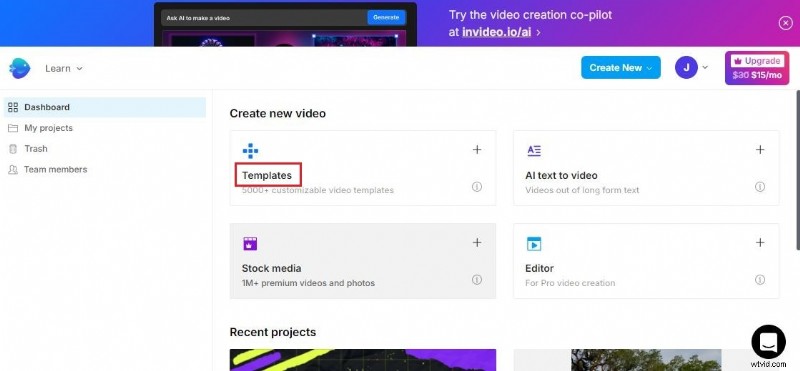800x371 pixels.
Task: Click the 'Create new video' heading
Action: pyautogui.click(x=278, y=113)
